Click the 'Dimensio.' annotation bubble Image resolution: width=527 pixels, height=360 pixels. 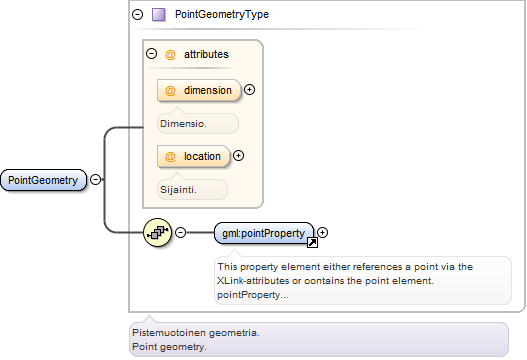pos(198,124)
